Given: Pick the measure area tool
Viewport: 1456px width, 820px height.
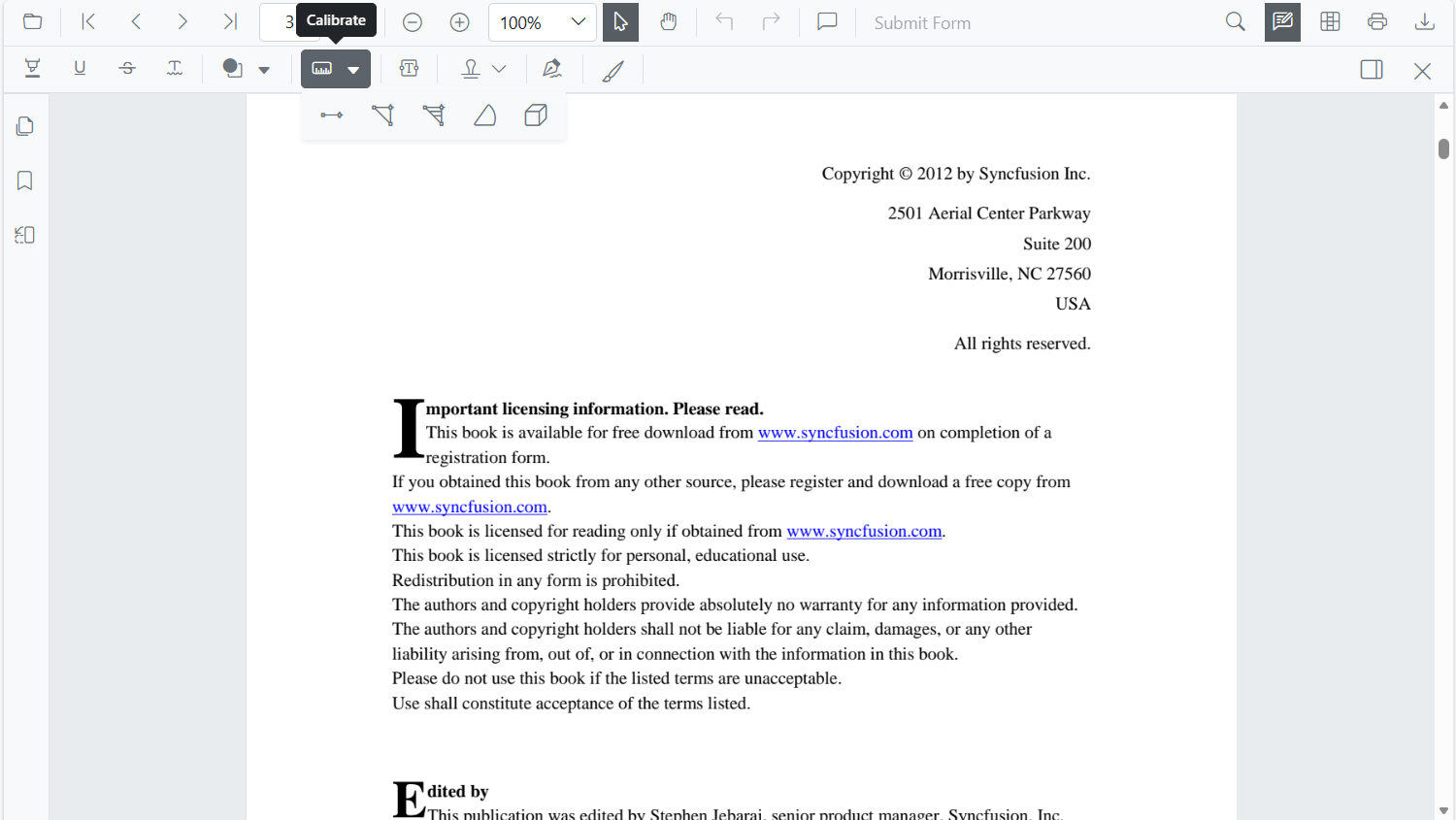Looking at the screenshot, I should coord(434,115).
